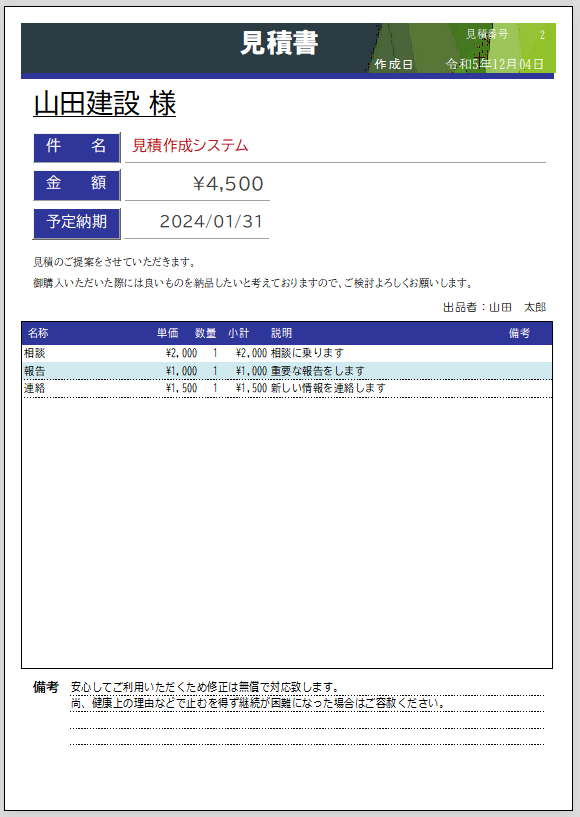Select subject text 見積作成システム
This screenshot has height=817, width=580.
[190, 145]
